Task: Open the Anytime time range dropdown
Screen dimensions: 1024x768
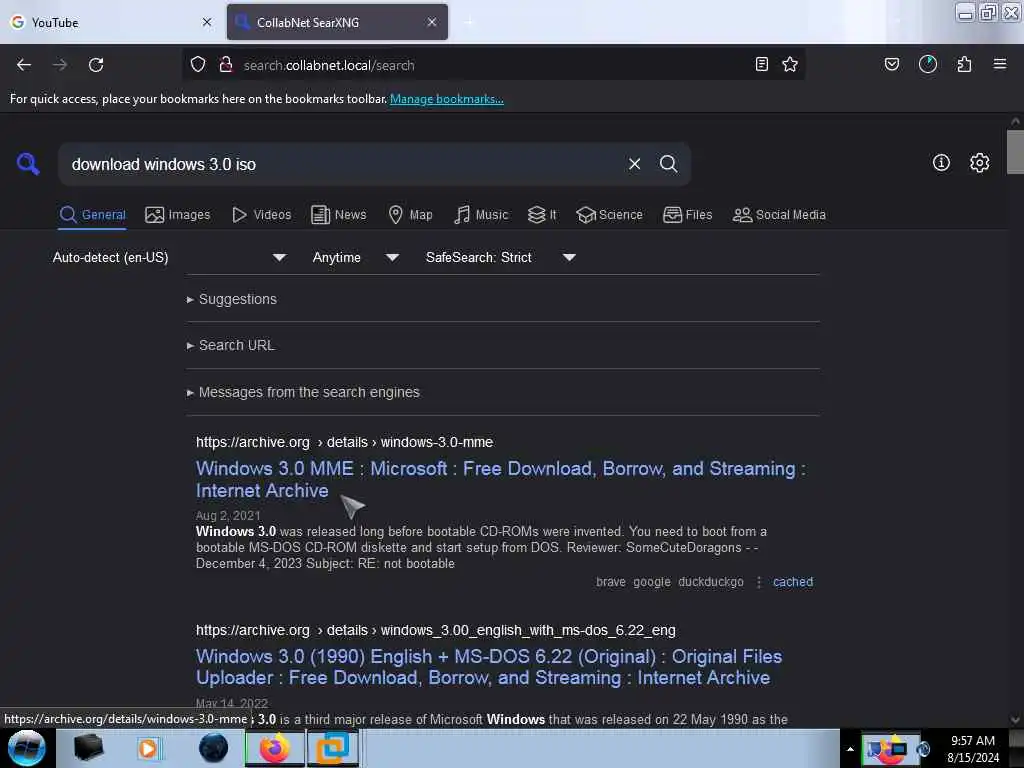Action: pyautogui.click(x=355, y=257)
